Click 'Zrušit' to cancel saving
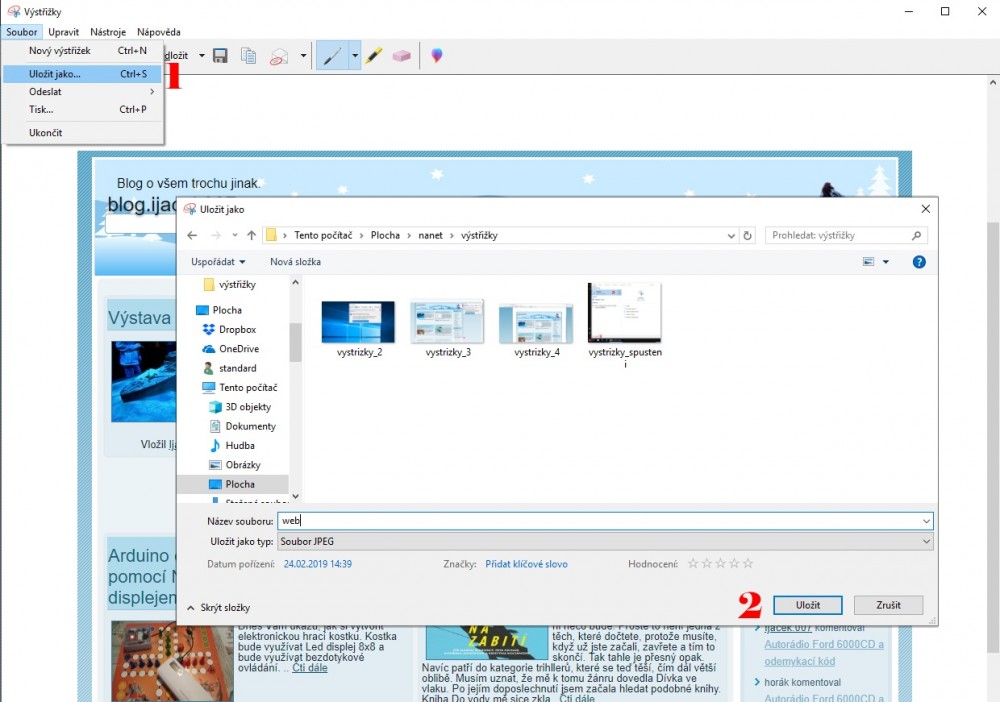The height and width of the screenshot is (702, 1000). click(888, 605)
